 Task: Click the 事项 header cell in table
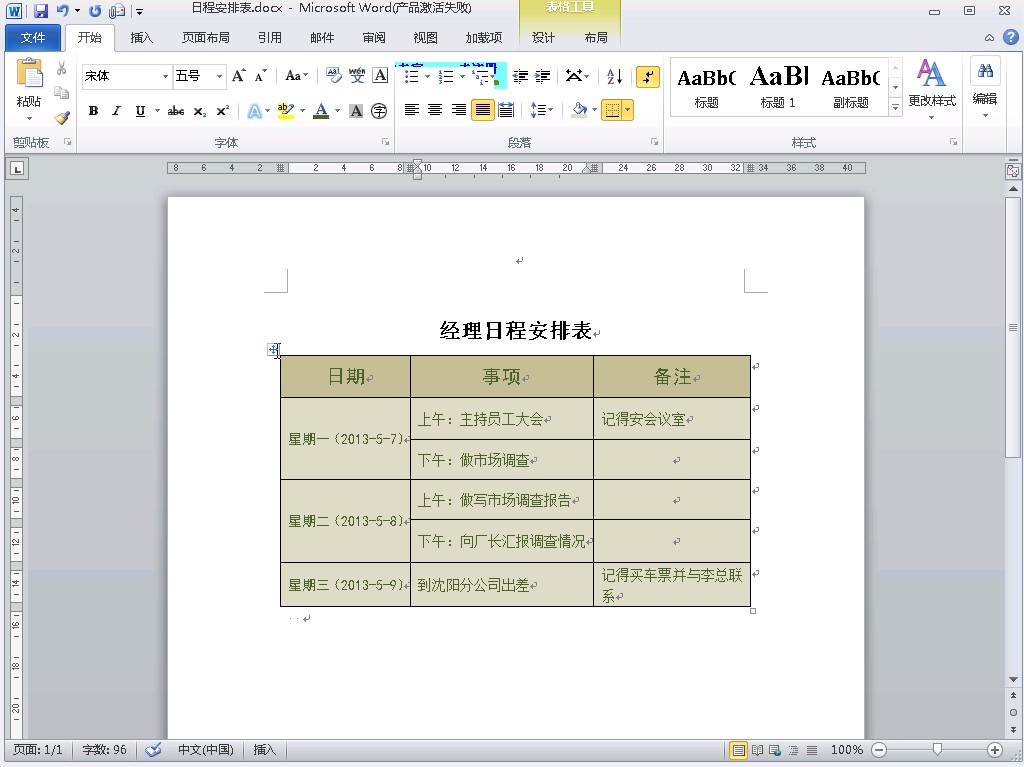pos(502,377)
